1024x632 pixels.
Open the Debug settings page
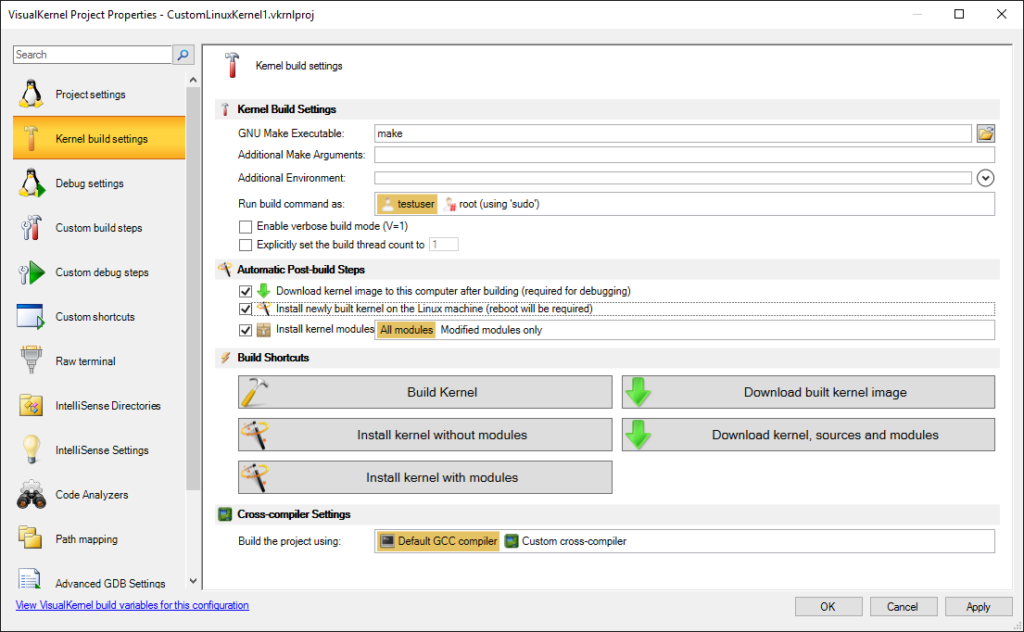(90, 184)
